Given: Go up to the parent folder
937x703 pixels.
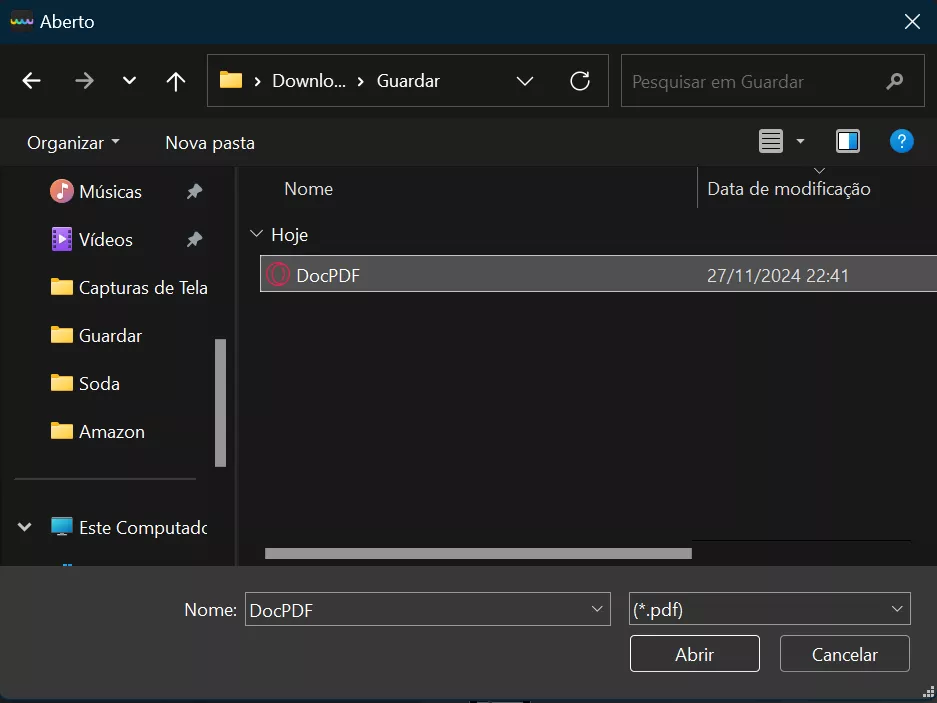Looking at the screenshot, I should pos(175,81).
